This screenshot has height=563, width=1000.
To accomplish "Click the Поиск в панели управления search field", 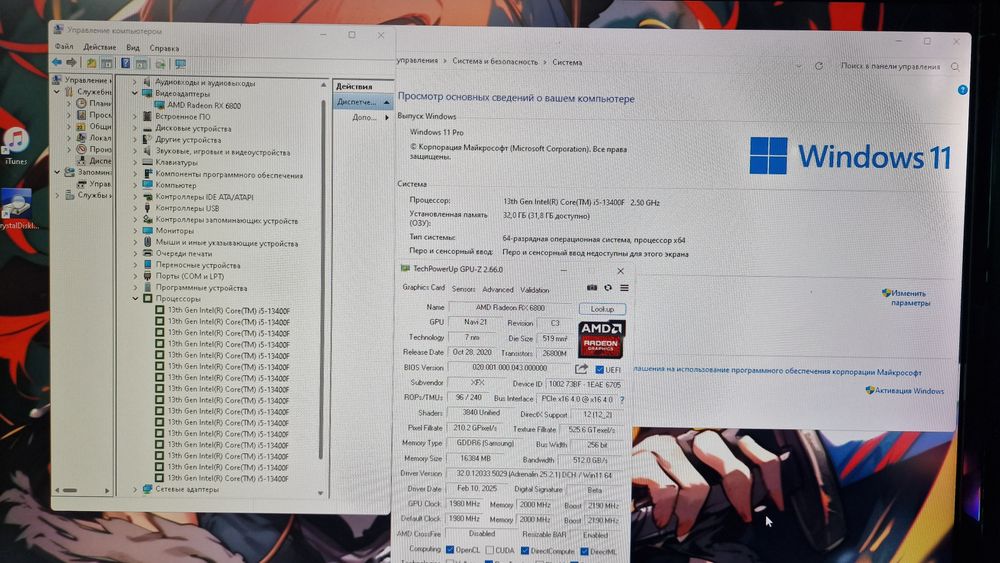I will coord(891,66).
